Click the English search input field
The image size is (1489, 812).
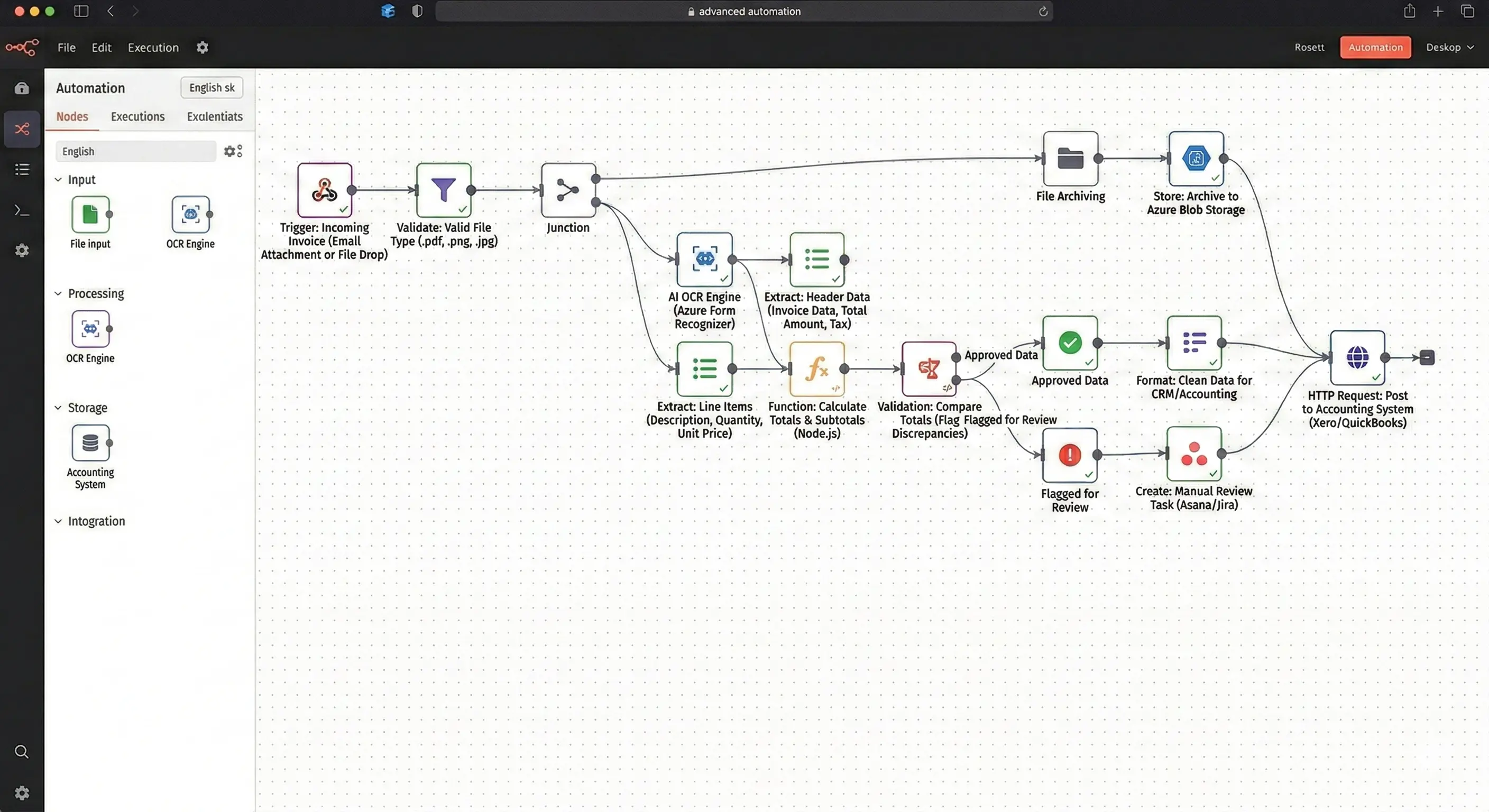click(x=136, y=151)
